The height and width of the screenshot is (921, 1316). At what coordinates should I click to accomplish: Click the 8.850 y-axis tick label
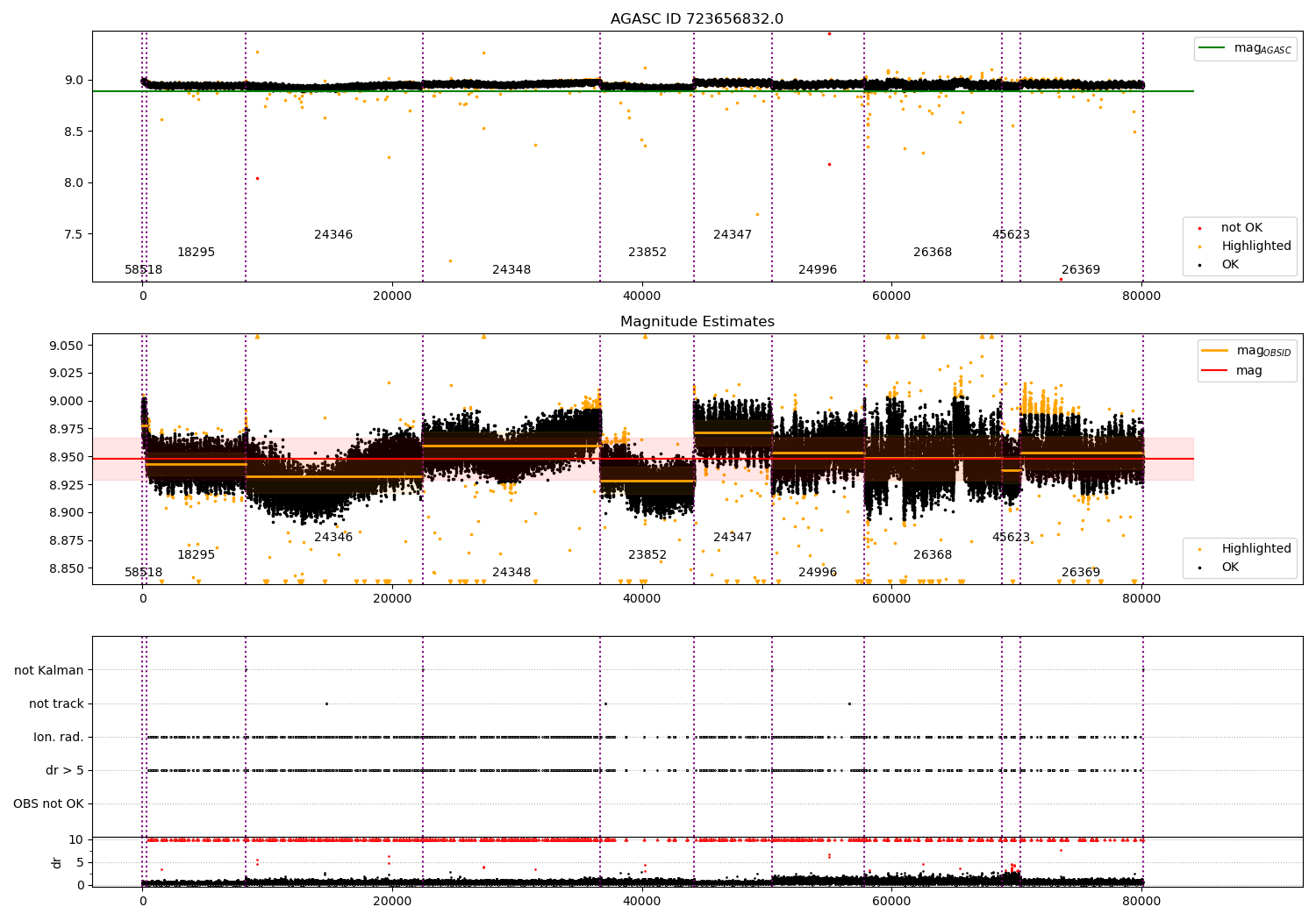coord(66,568)
